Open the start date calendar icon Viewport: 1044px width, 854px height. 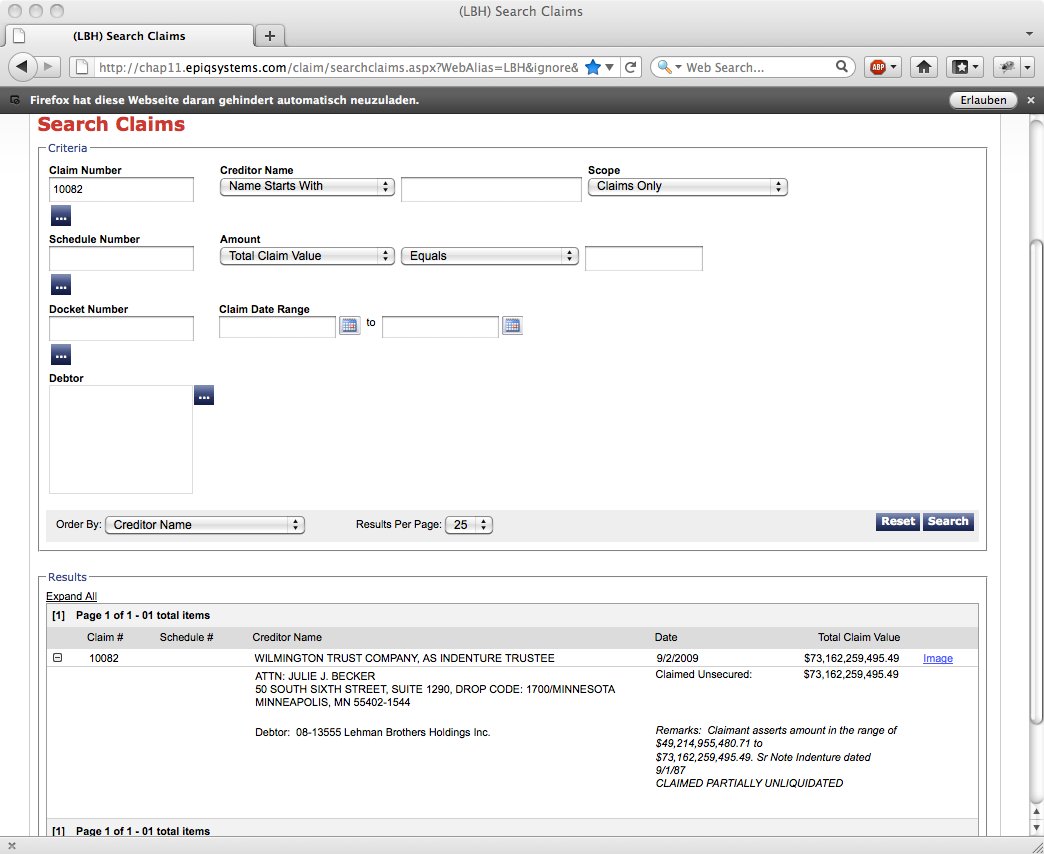(x=350, y=325)
